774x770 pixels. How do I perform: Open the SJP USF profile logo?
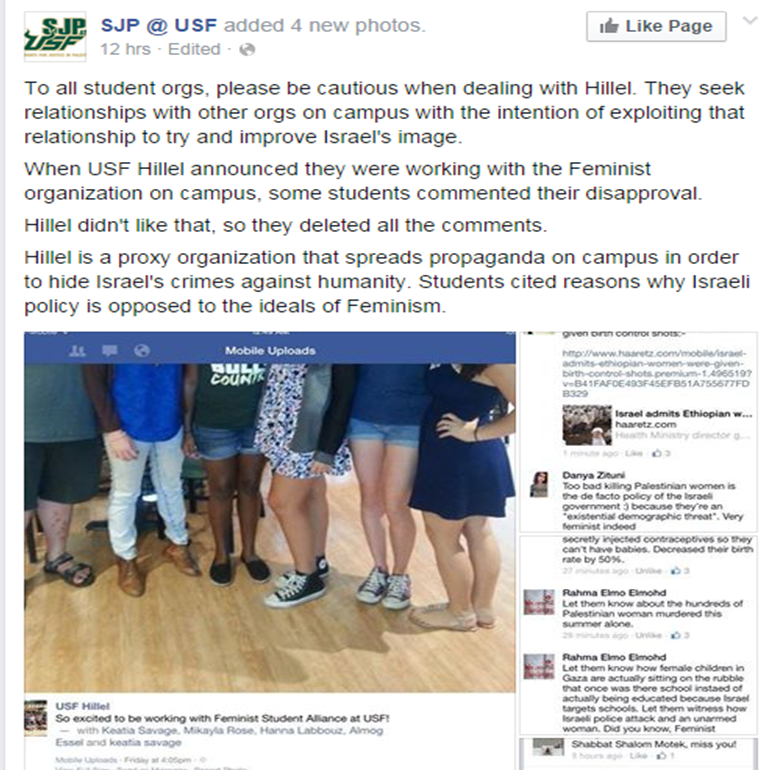coord(55,37)
